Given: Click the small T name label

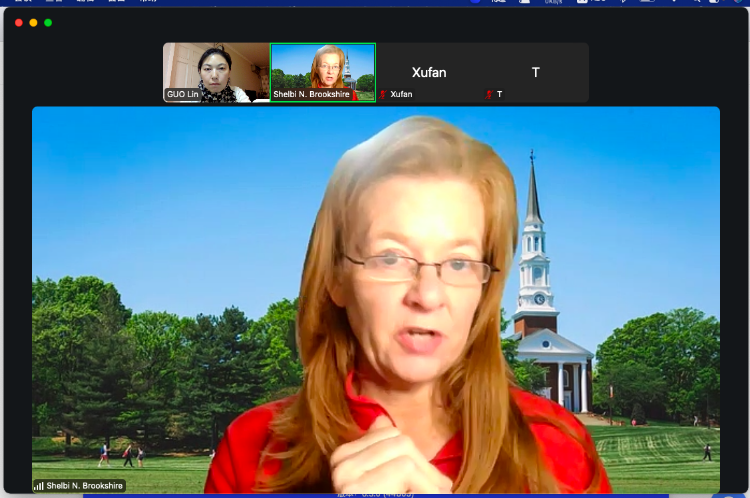Looking at the screenshot, I should tap(499, 95).
